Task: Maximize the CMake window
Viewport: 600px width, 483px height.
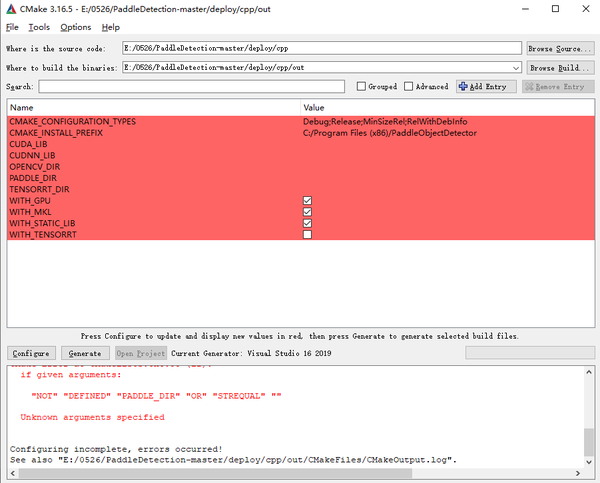Action: pos(555,9)
